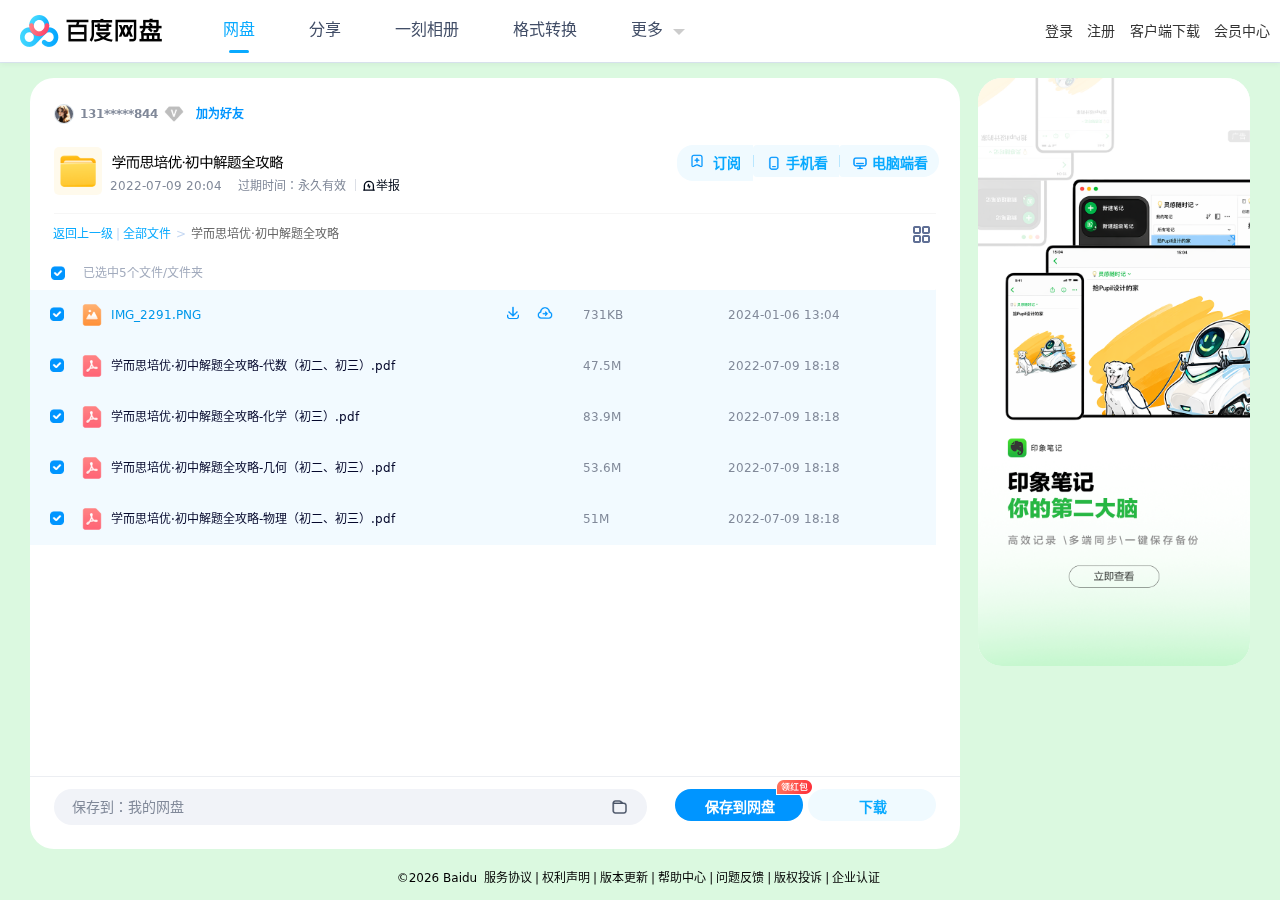Click the 领红包 badge
This screenshot has width=1280, height=900.
coord(795,787)
